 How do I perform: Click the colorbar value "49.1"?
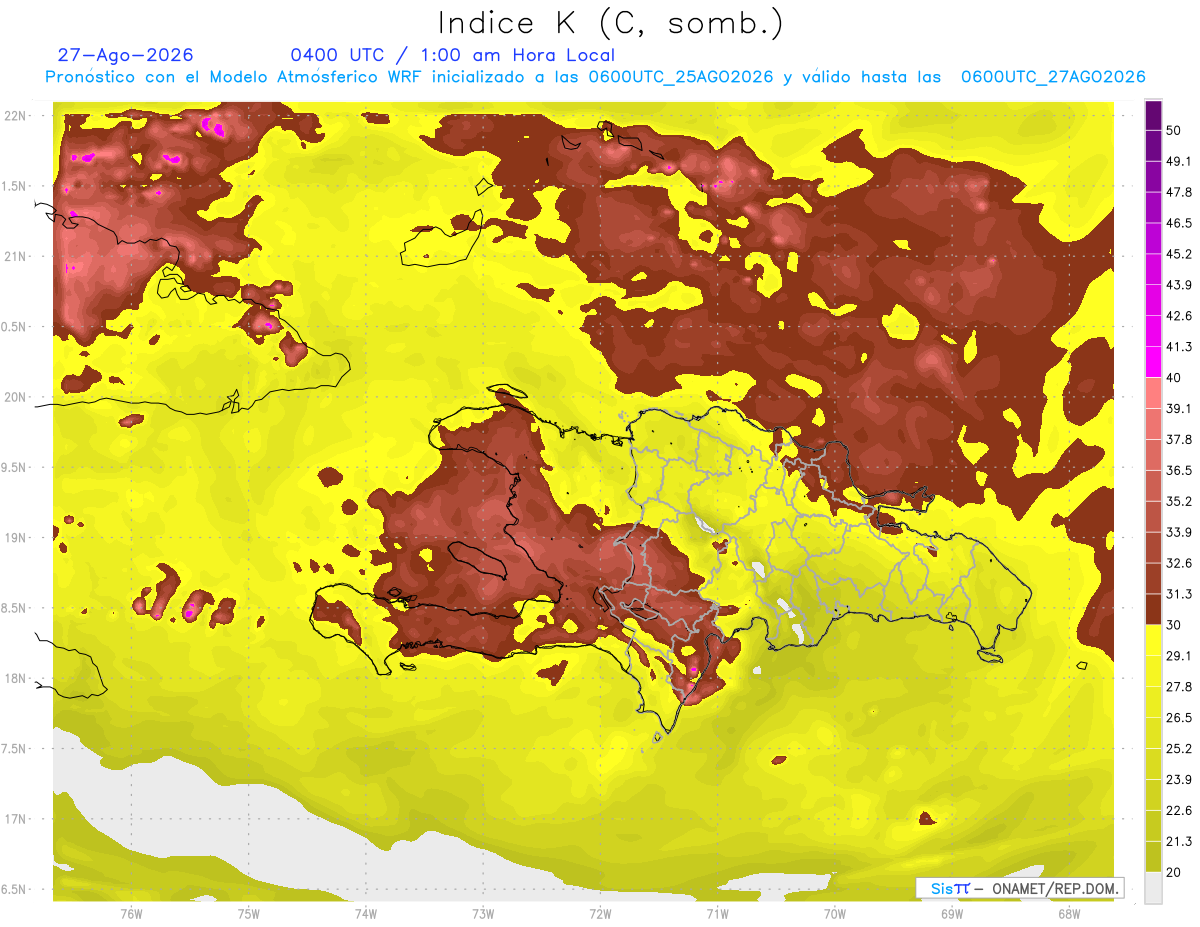[1178, 161]
